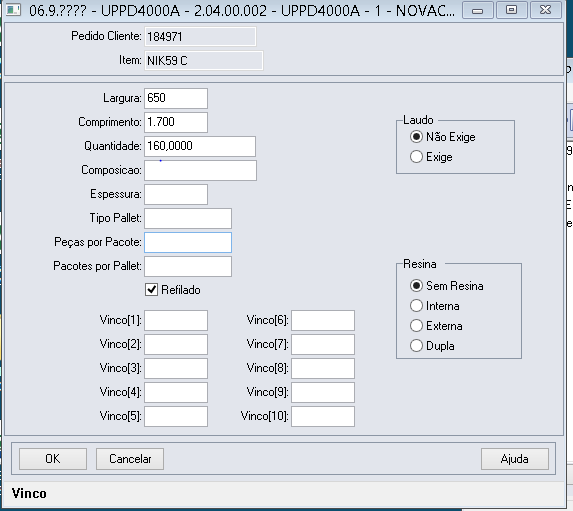The width and height of the screenshot is (573, 511).
Task: Click the Cancelar button
Action: 130,459
